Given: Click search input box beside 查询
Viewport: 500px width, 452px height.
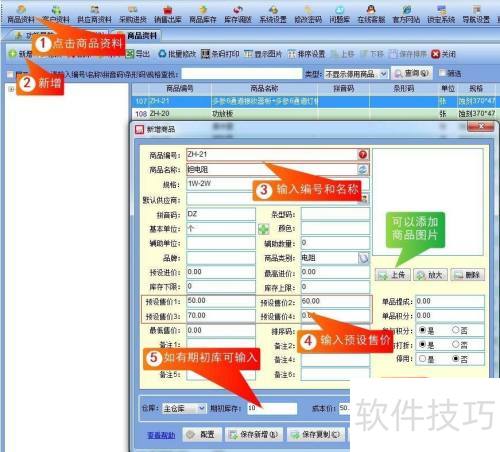Looking at the screenshot, I should (x=242, y=74).
